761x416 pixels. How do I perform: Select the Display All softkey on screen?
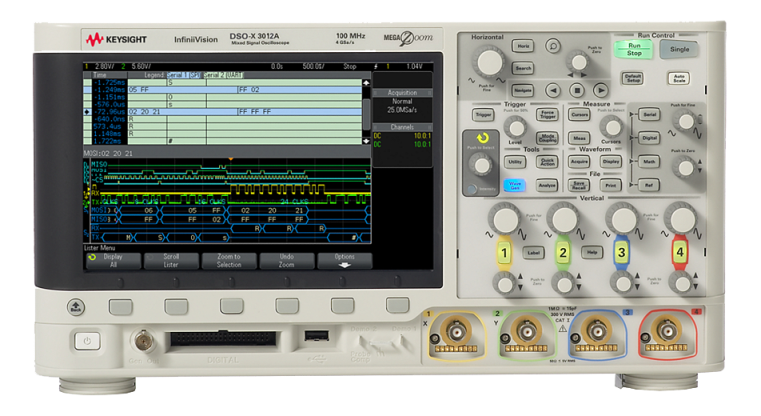113,261
